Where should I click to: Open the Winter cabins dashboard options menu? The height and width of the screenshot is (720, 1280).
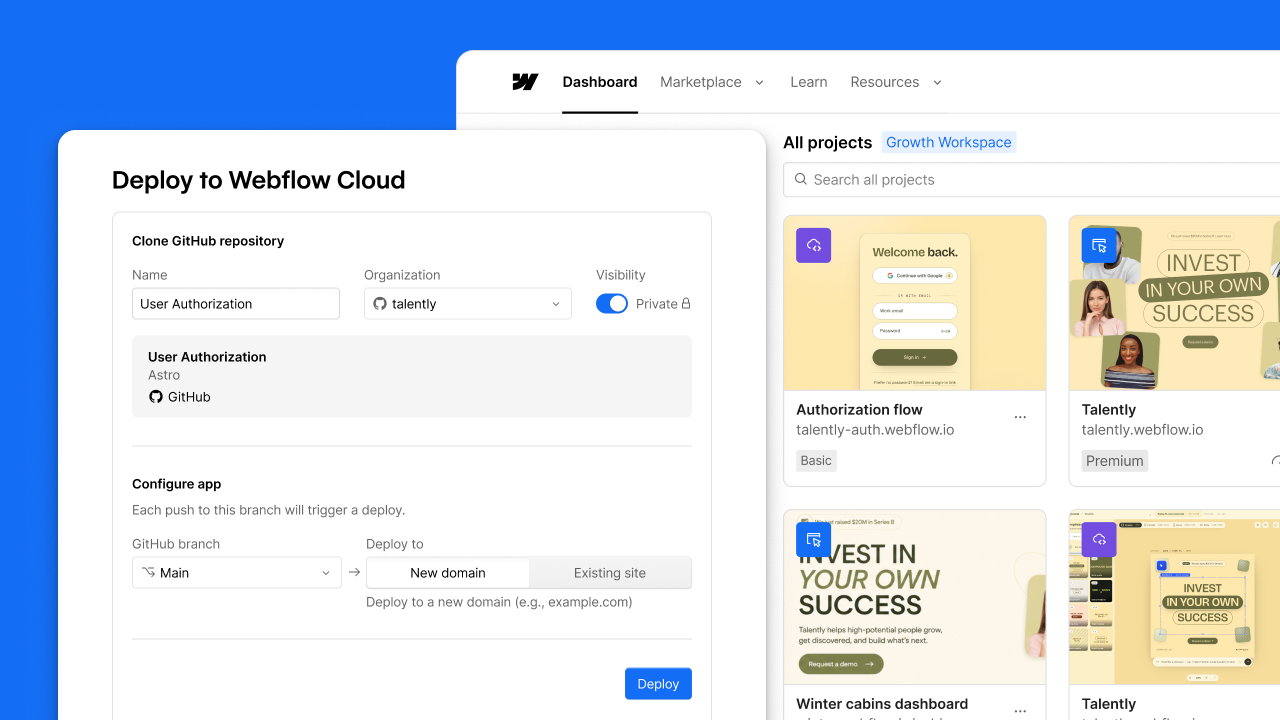click(x=1020, y=712)
